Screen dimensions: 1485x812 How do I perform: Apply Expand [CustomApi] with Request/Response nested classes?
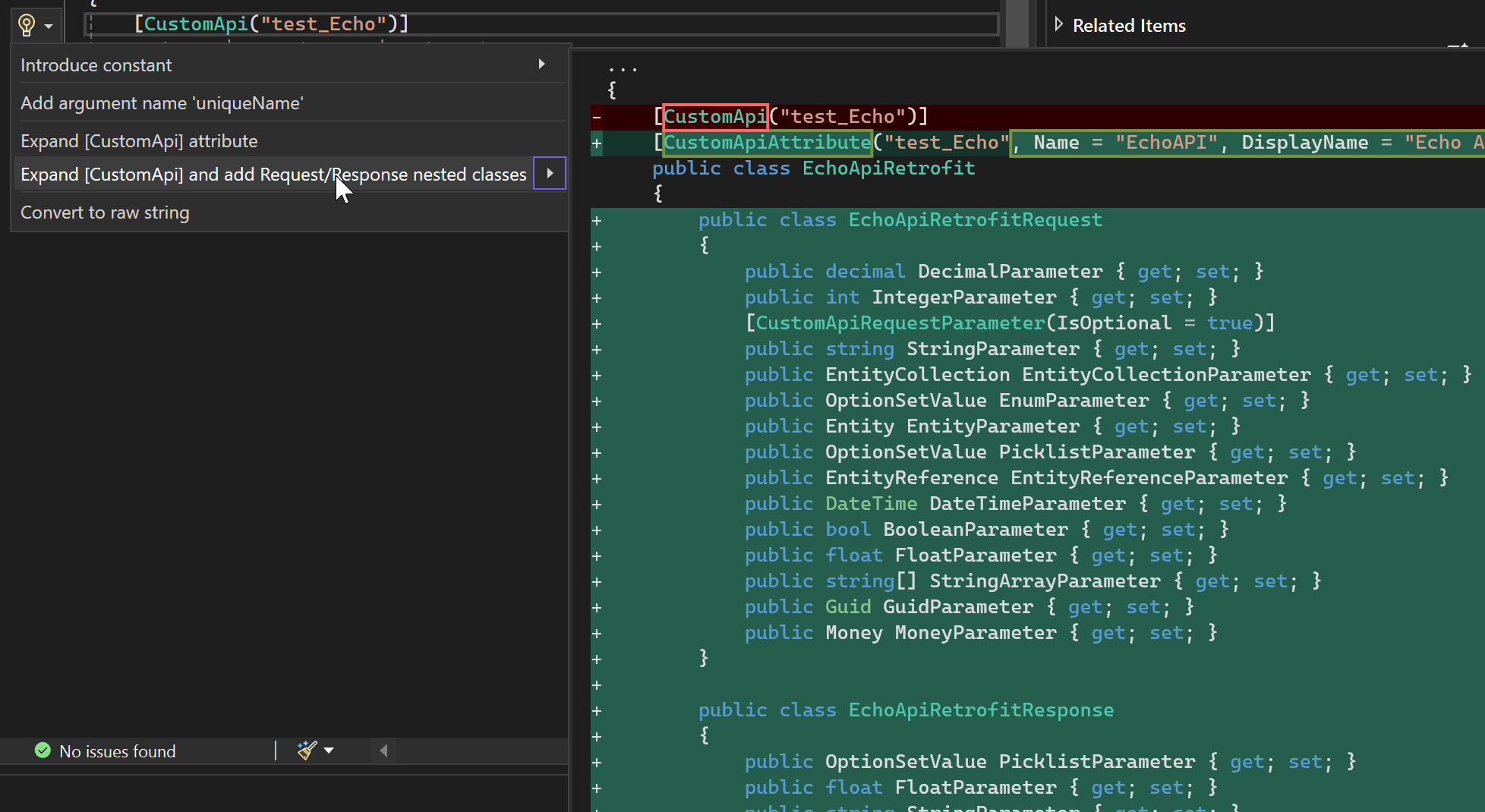[273, 175]
